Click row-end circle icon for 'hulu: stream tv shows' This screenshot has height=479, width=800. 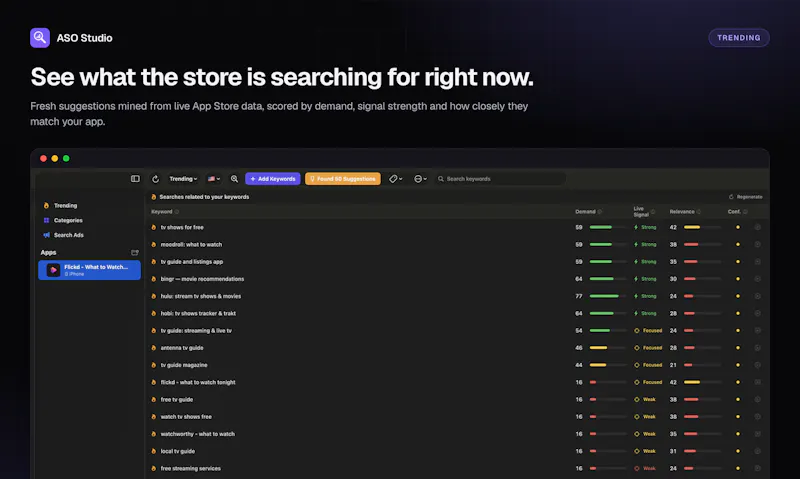(x=758, y=296)
